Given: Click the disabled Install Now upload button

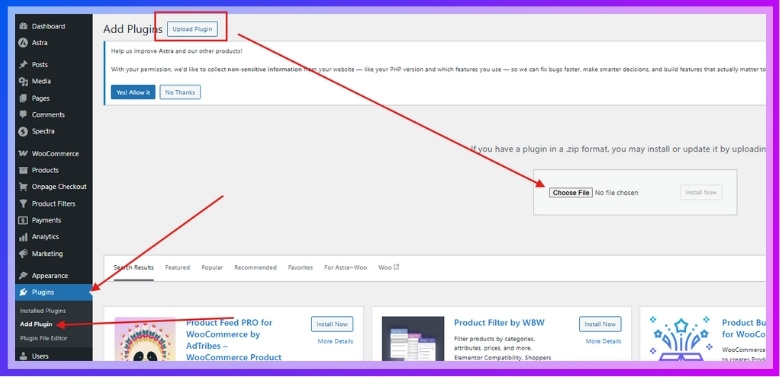Looking at the screenshot, I should (x=701, y=192).
